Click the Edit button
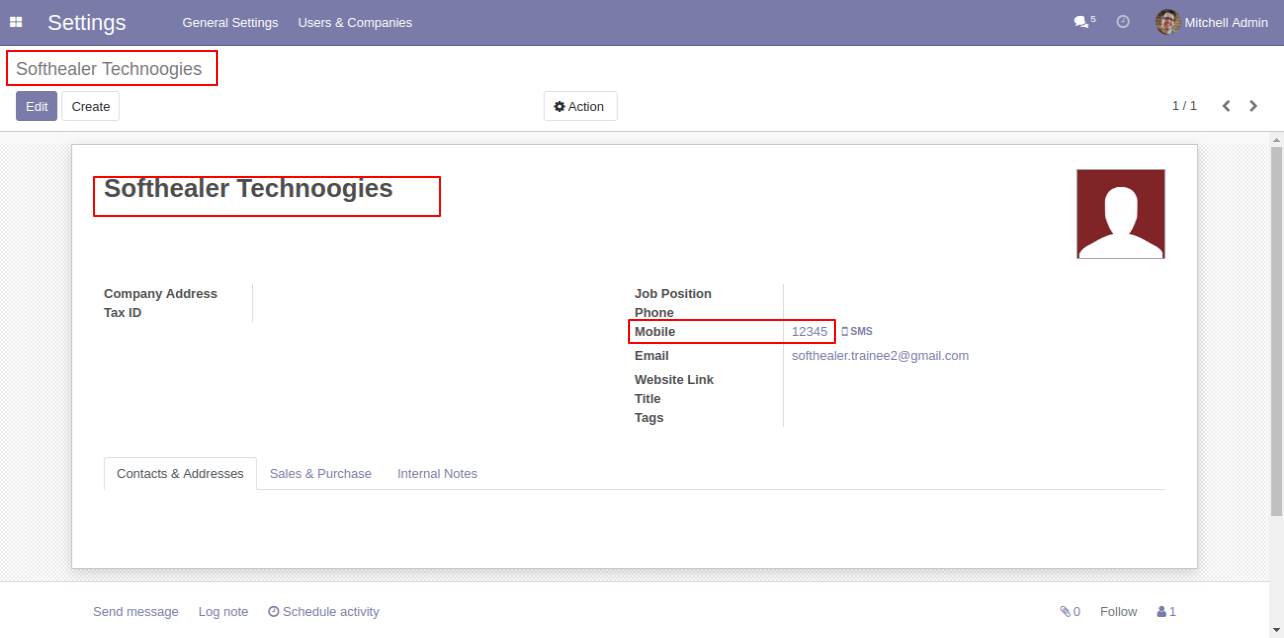The height and width of the screenshot is (638, 1284). [x=37, y=106]
